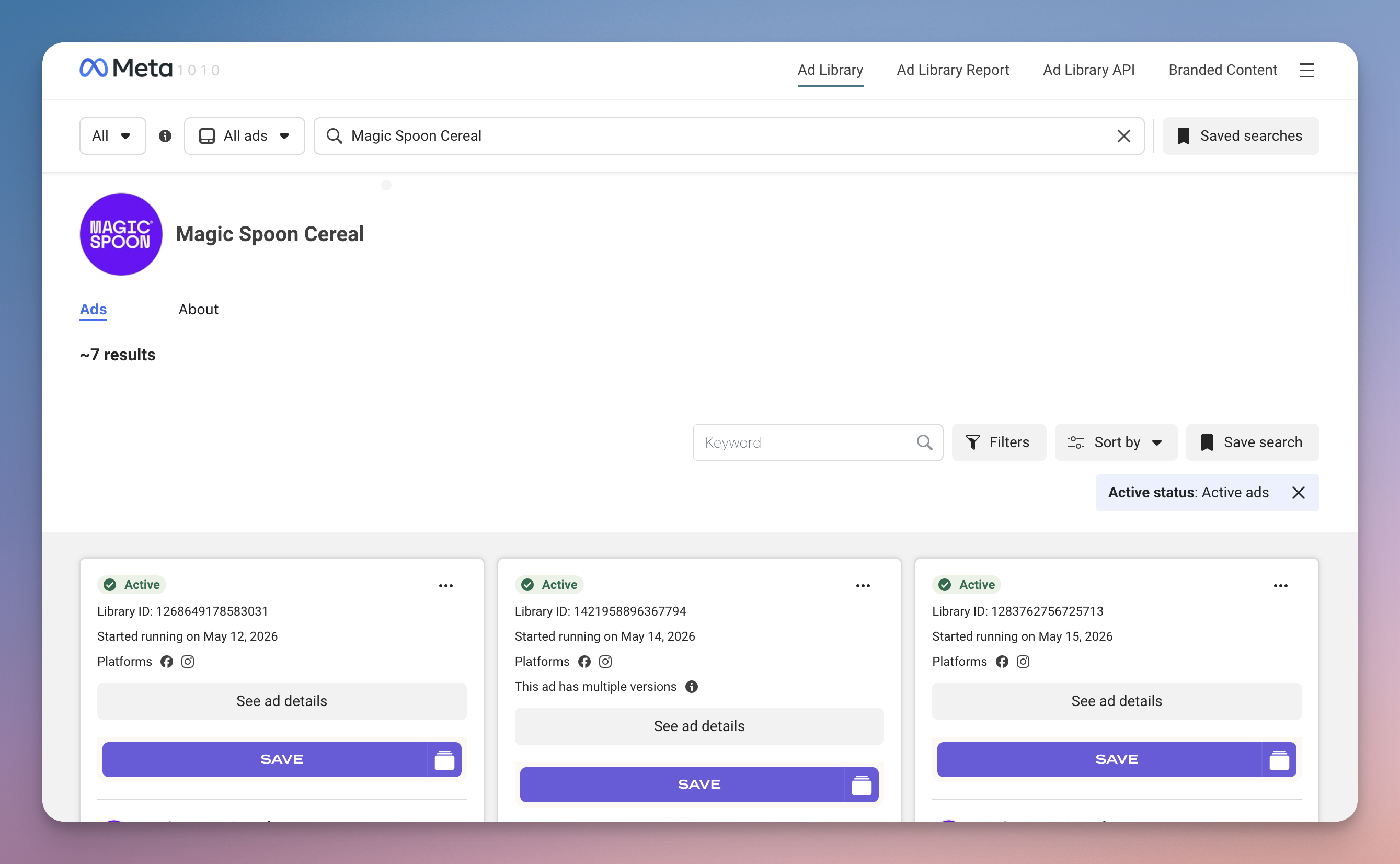Switch to Ad Library tab
Viewport: 1400px width, 864px height.
point(830,70)
